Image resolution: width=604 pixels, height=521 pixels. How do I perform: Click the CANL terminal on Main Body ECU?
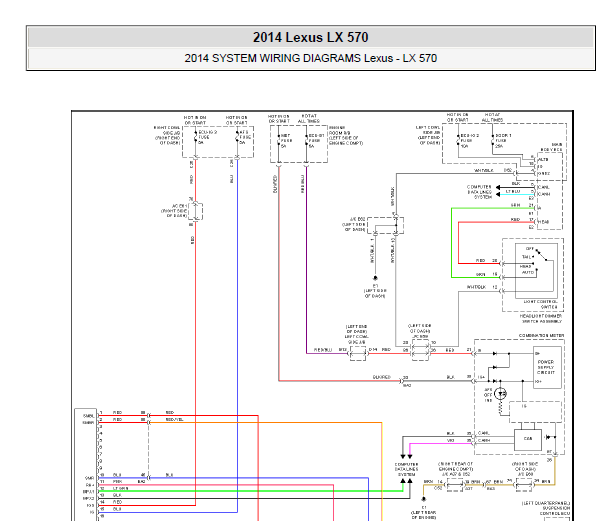coord(543,188)
